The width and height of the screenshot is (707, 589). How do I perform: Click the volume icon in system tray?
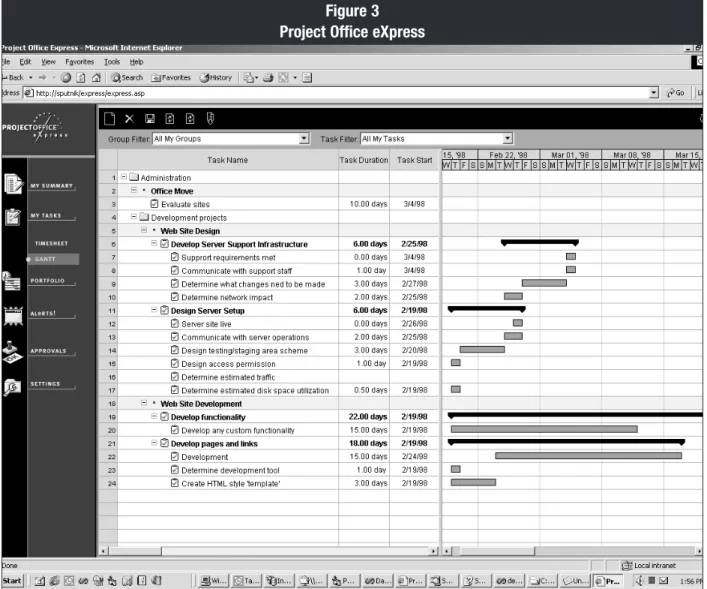pos(640,581)
